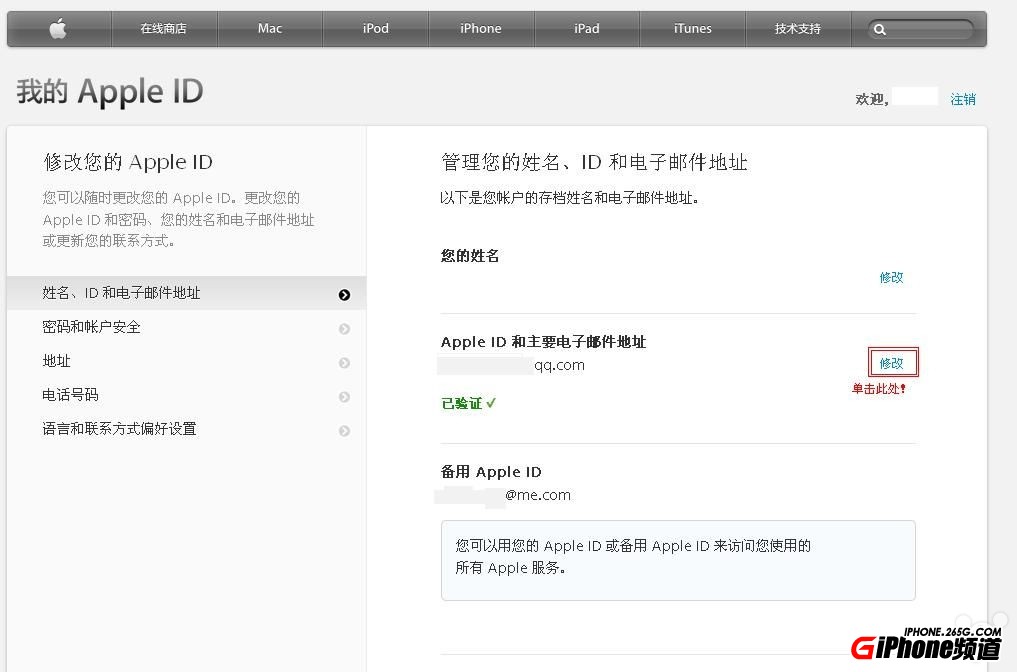The width and height of the screenshot is (1017, 672).
Task: Click the iTunes navigation item
Action: tap(692, 28)
